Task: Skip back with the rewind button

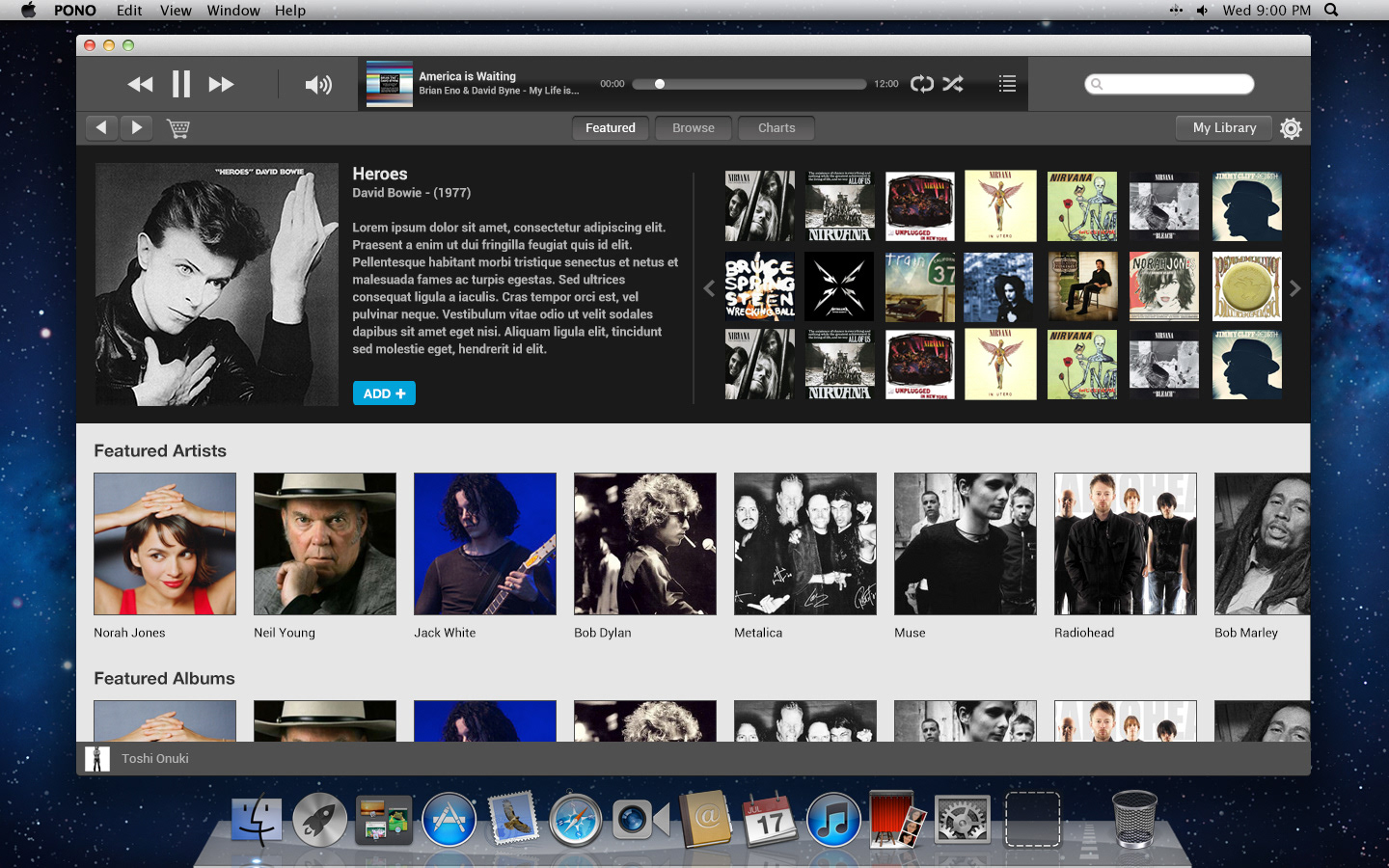Action: [140, 85]
